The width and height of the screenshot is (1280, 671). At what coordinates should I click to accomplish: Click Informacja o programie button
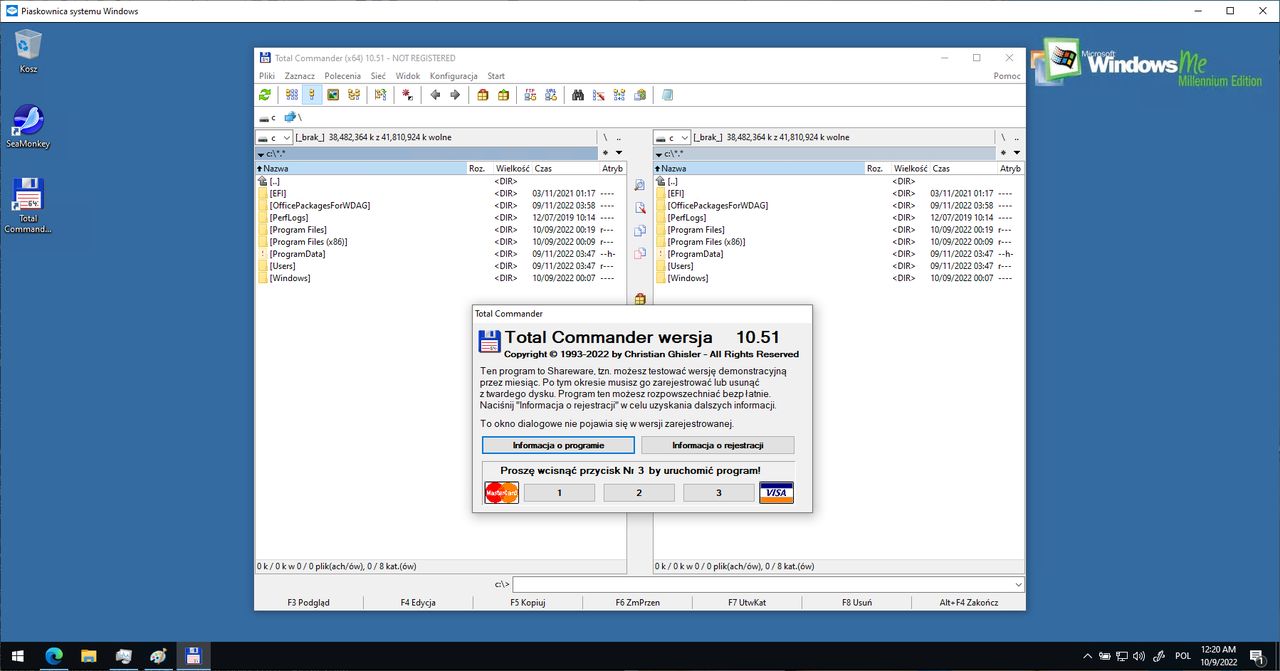tap(558, 445)
